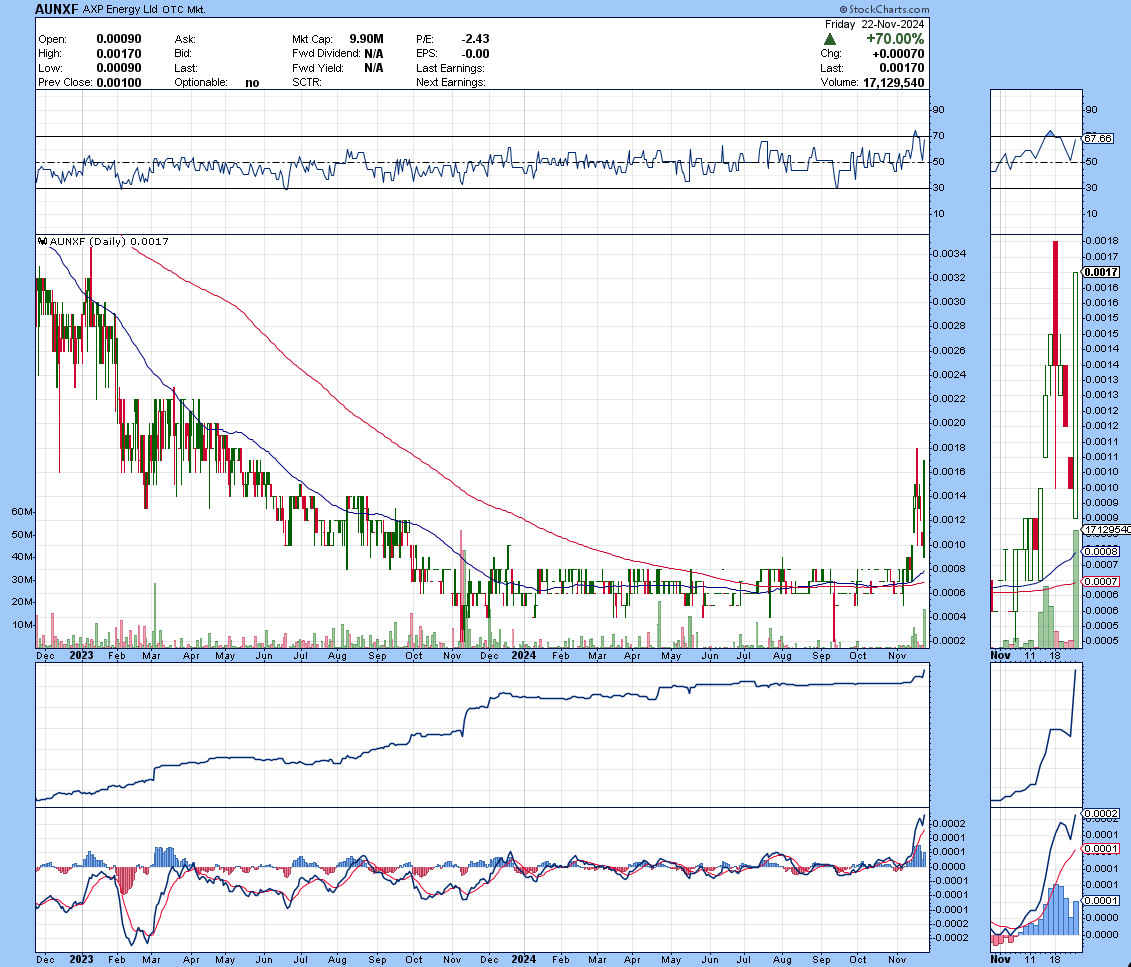Click the SCTR: label
Image resolution: width=1131 pixels, height=967 pixels.
coord(307,82)
